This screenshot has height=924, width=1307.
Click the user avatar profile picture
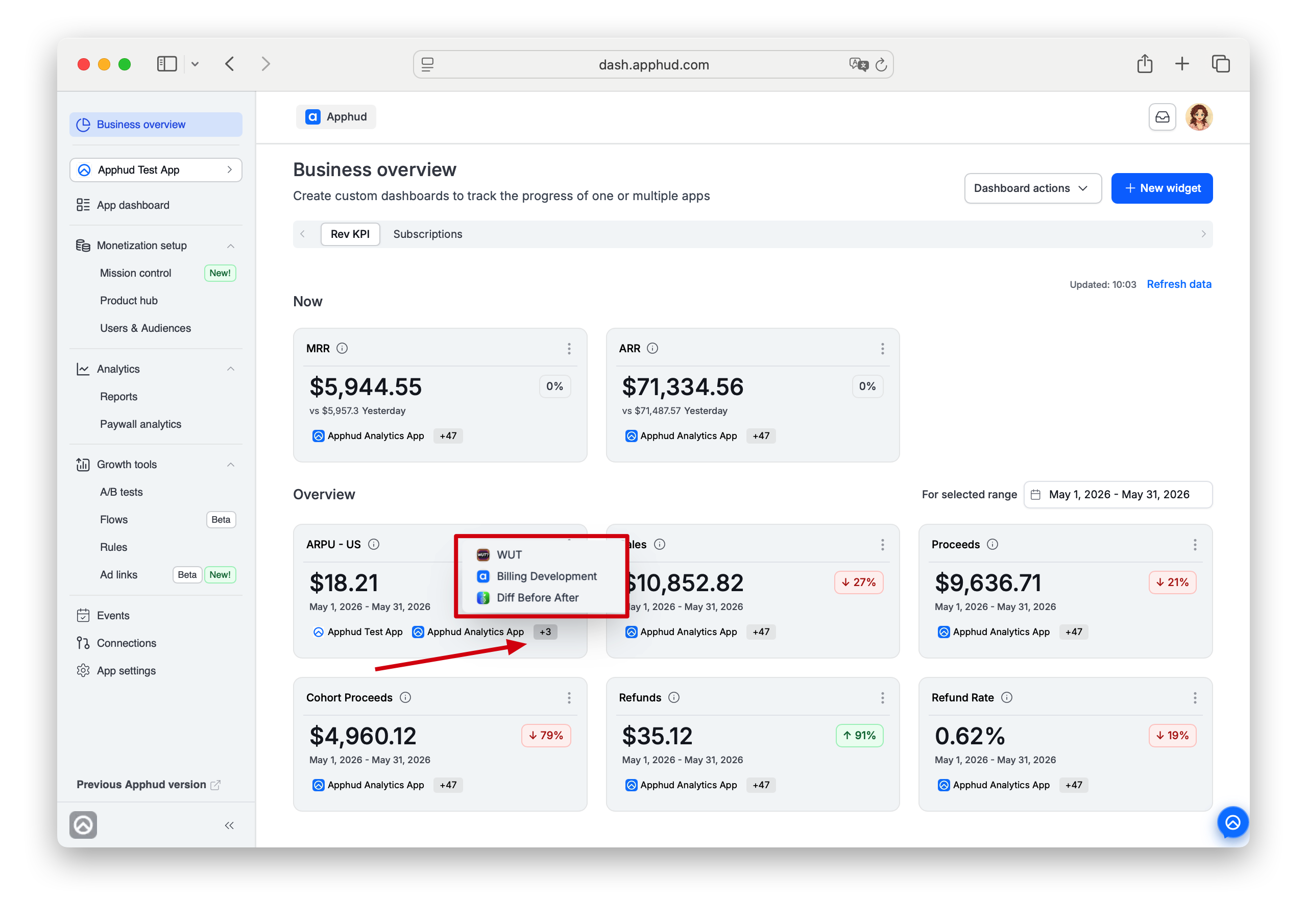(1199, 117)
